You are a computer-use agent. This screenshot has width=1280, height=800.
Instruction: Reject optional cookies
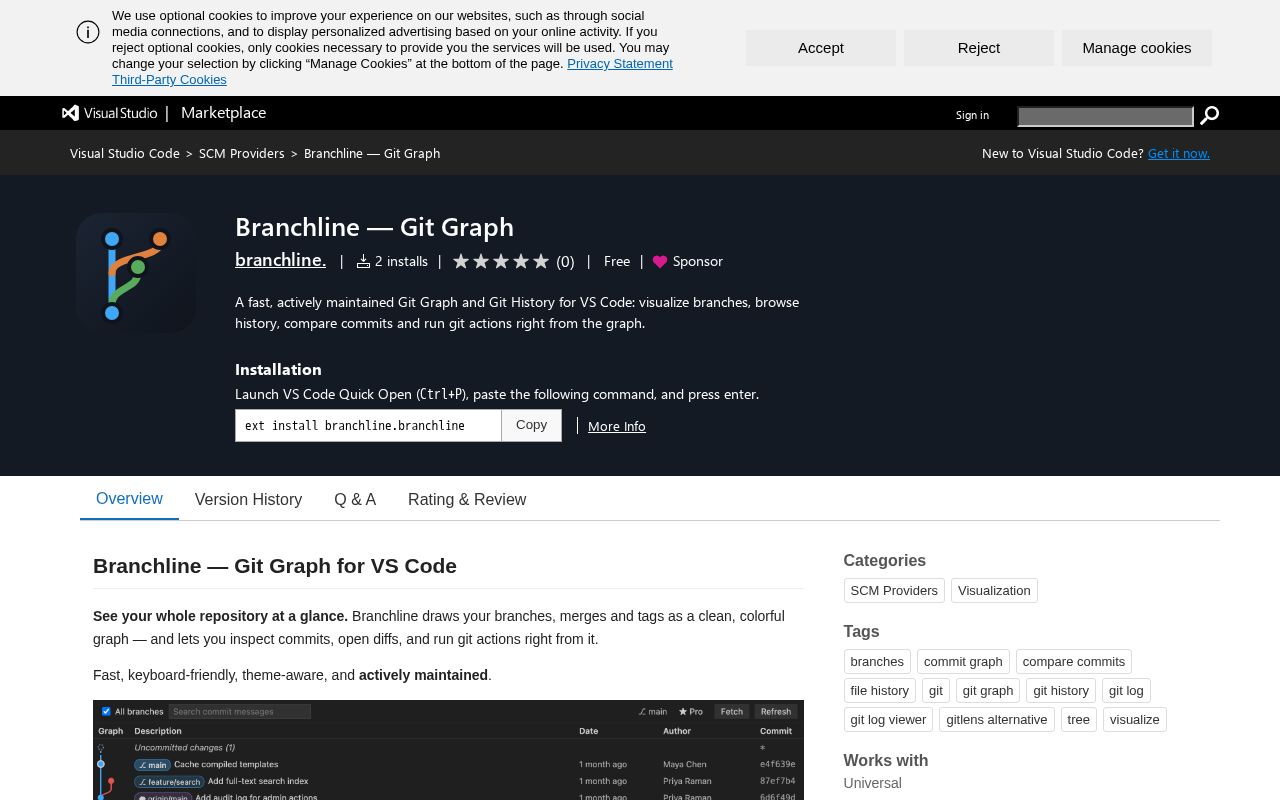click(x=979, y=48)
